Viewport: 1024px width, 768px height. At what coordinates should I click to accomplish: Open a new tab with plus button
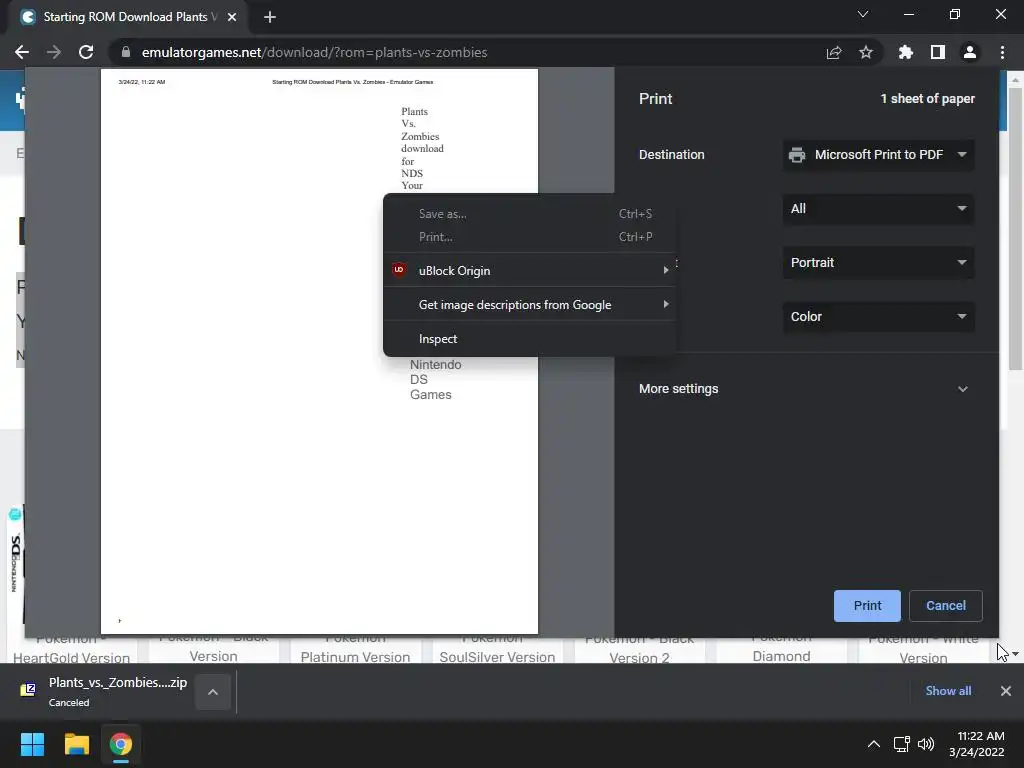click(x=270, y=17)
